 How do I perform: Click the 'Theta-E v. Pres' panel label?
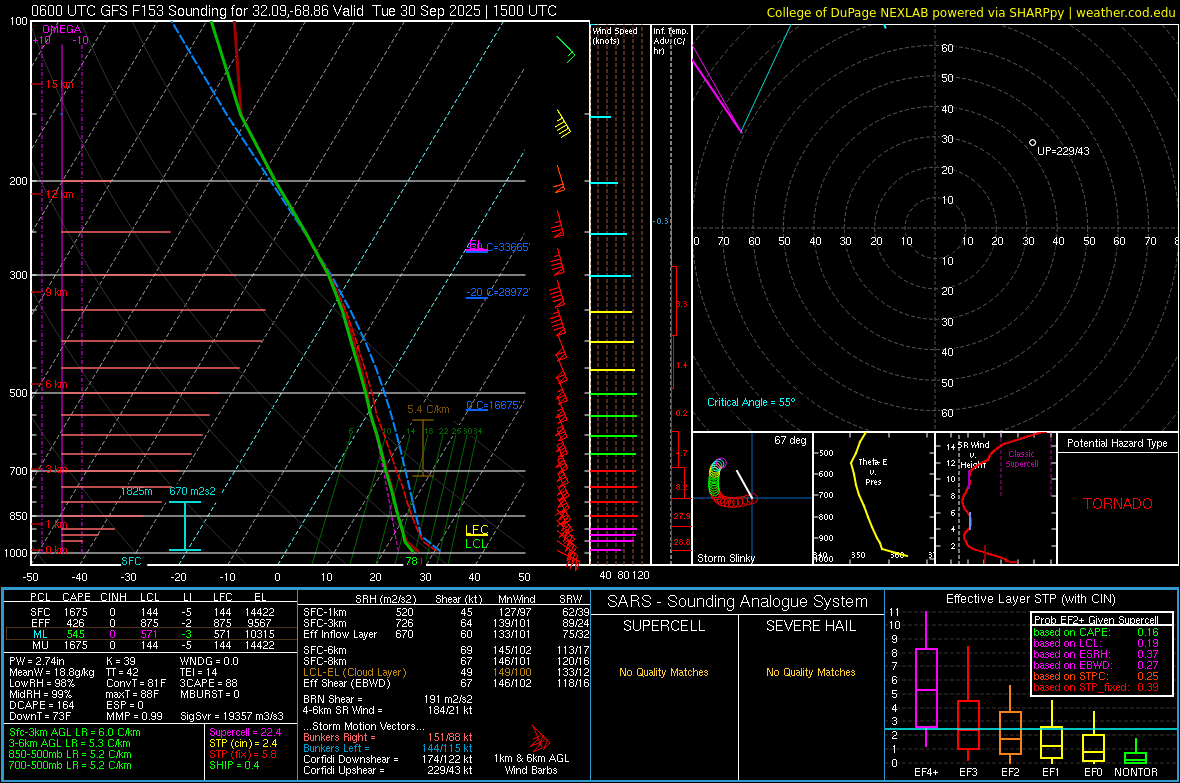click(872, 471)
